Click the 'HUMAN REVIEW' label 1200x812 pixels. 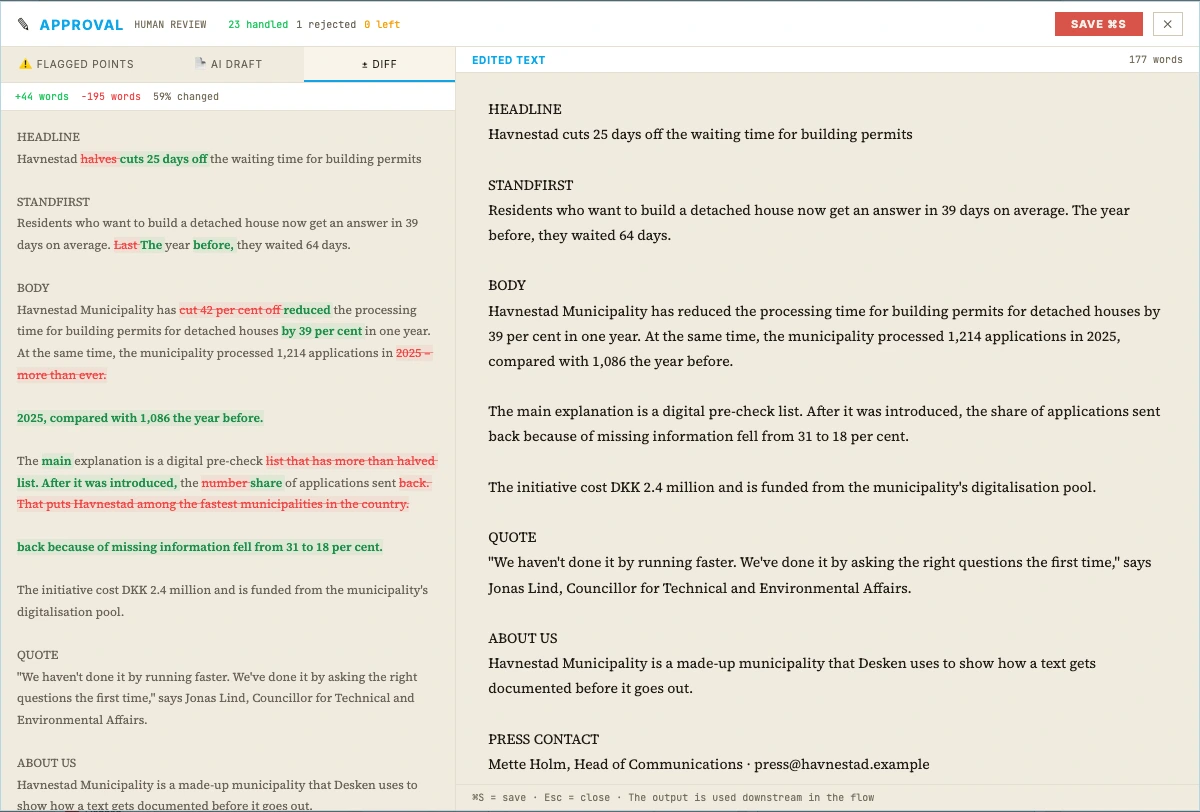[x=171, y=24]
